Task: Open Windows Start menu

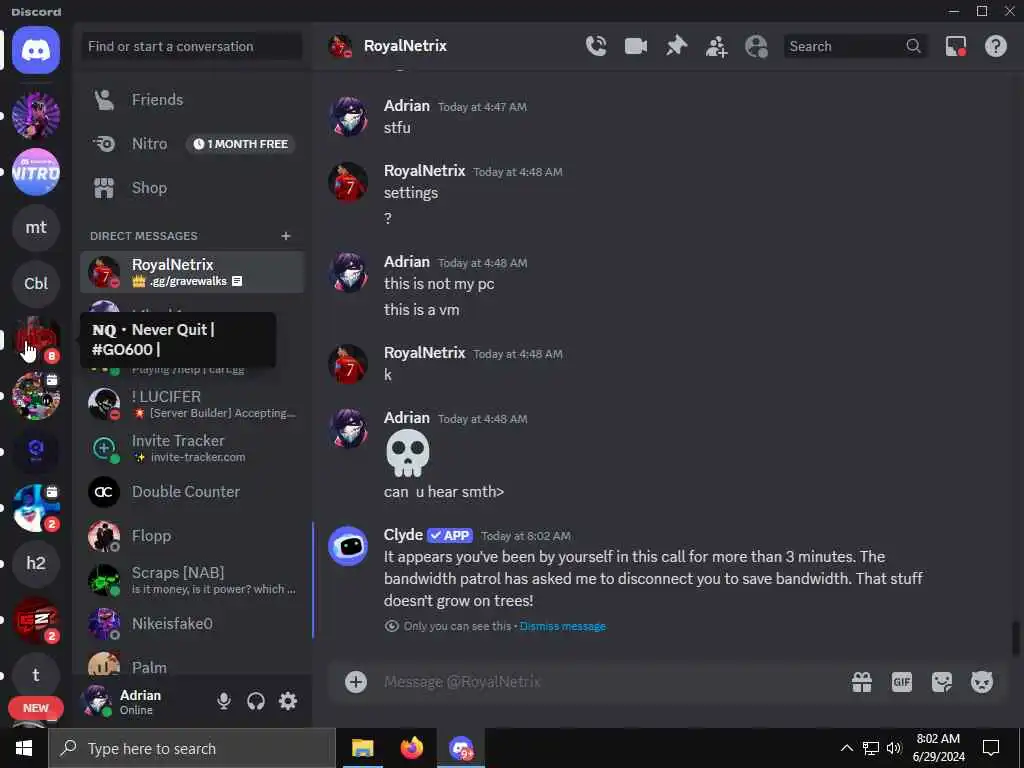Action: (x=24, y=748)
